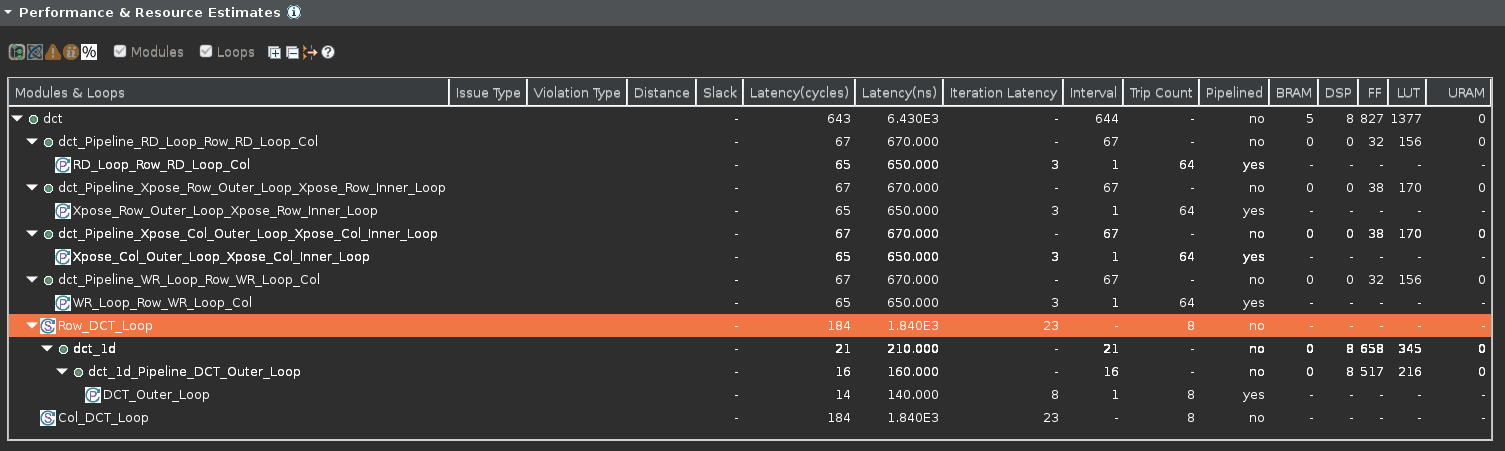Click the info icon beside Performance & Resource Estimates
This screenshot has width=1505, height=451.
tap(294, 13)
